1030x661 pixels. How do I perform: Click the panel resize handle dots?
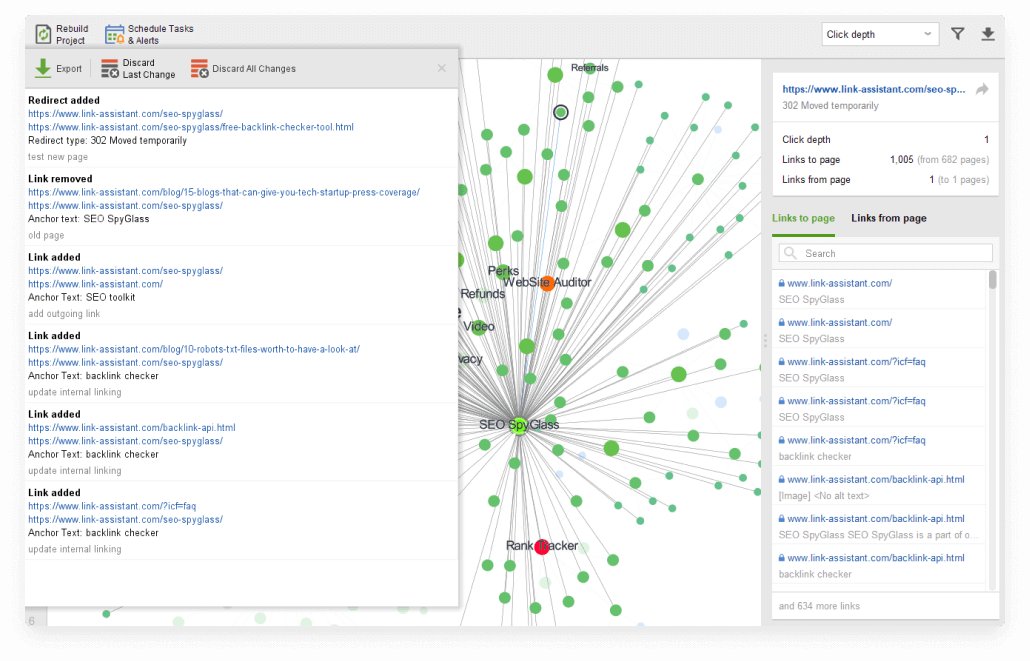pyautogui.click(x=765, y=341)
